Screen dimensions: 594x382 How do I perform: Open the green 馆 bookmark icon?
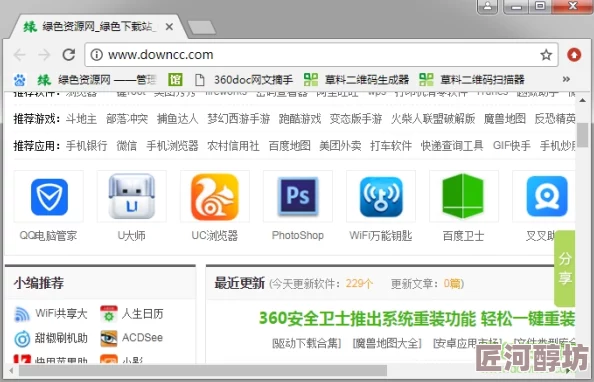click(x=175, y=80)
